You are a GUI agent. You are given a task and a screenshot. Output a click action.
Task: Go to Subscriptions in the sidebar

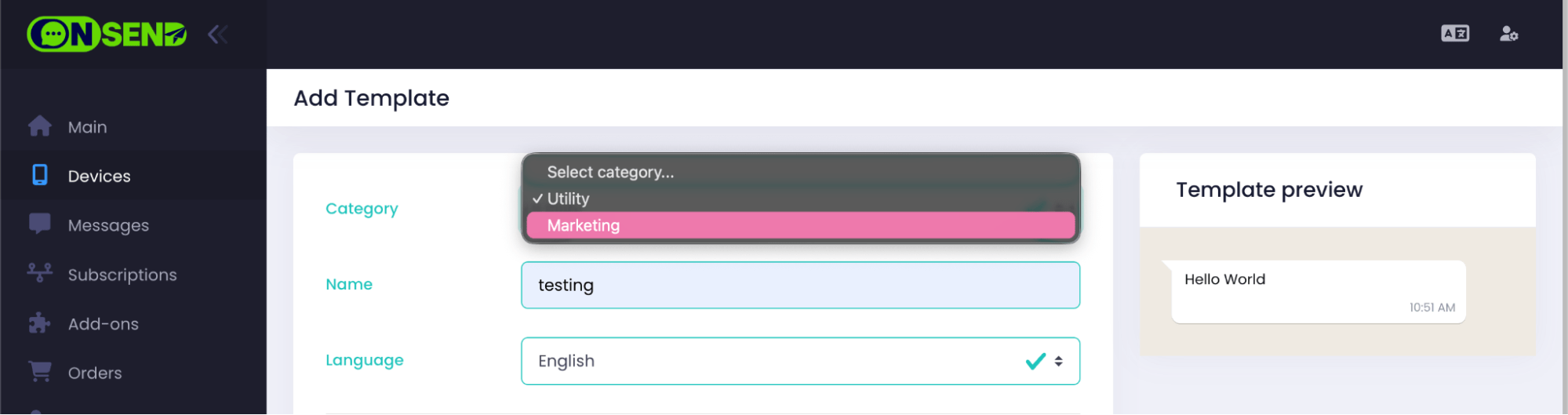(x=122, y=275)
